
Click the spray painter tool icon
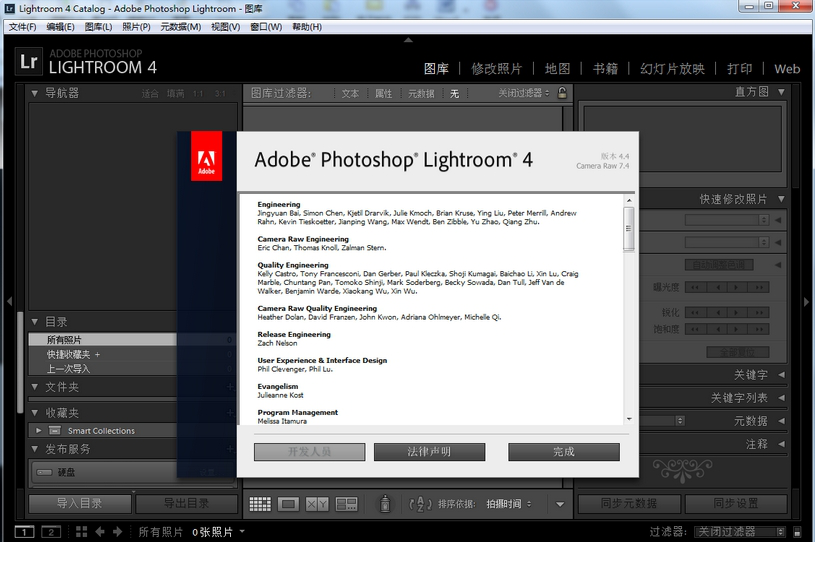click(385, 503)
